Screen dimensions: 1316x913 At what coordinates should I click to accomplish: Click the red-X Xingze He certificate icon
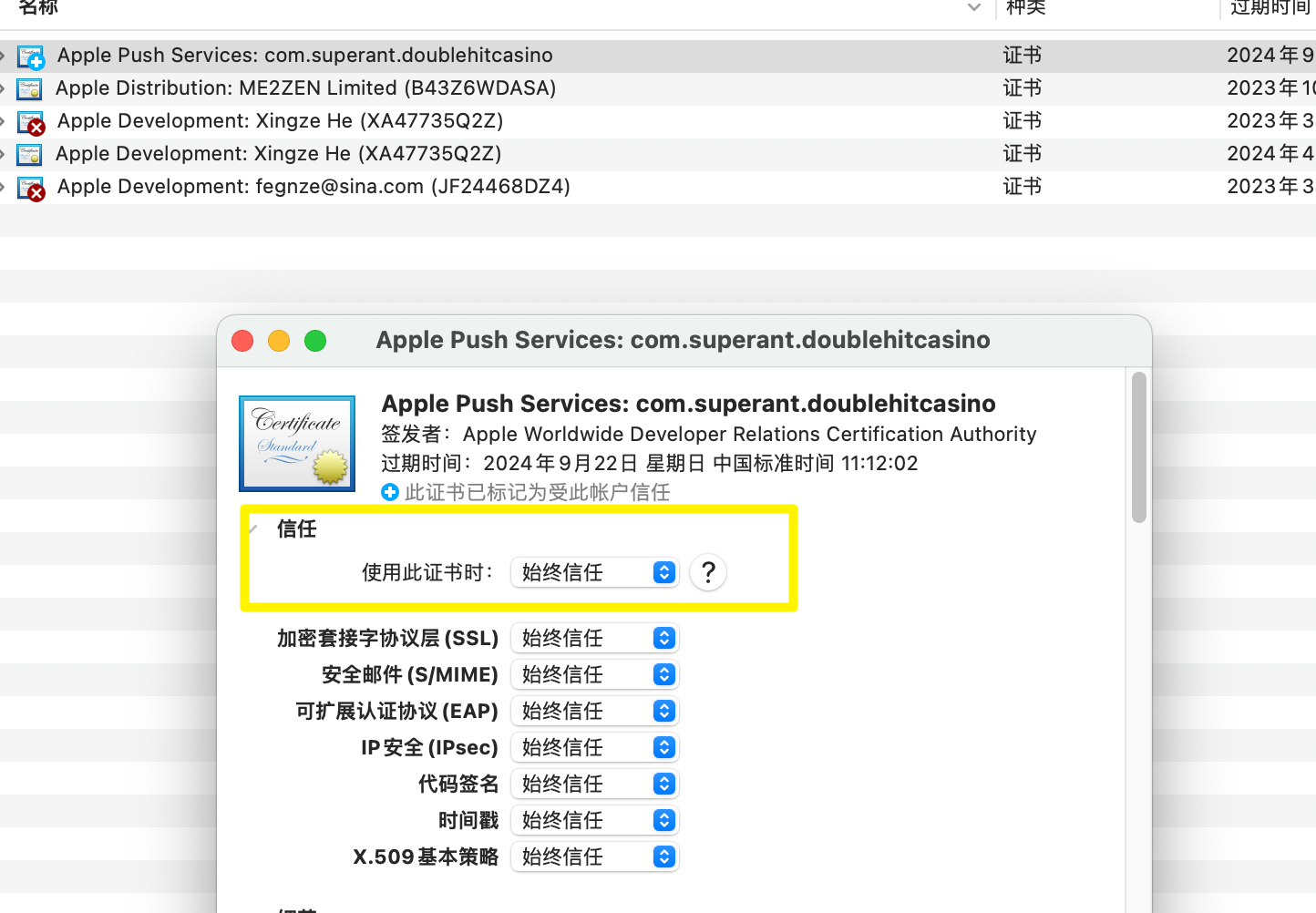[30, 122]
